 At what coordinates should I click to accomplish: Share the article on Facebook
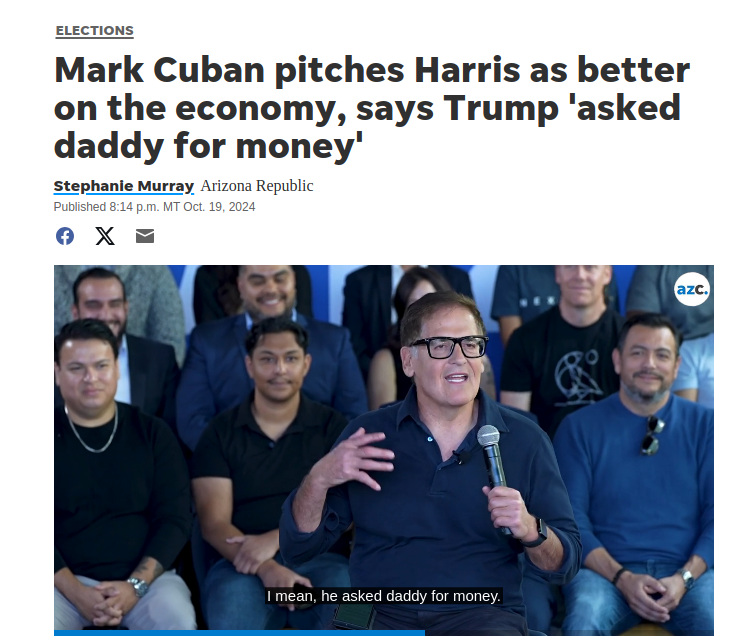[65, 236]
